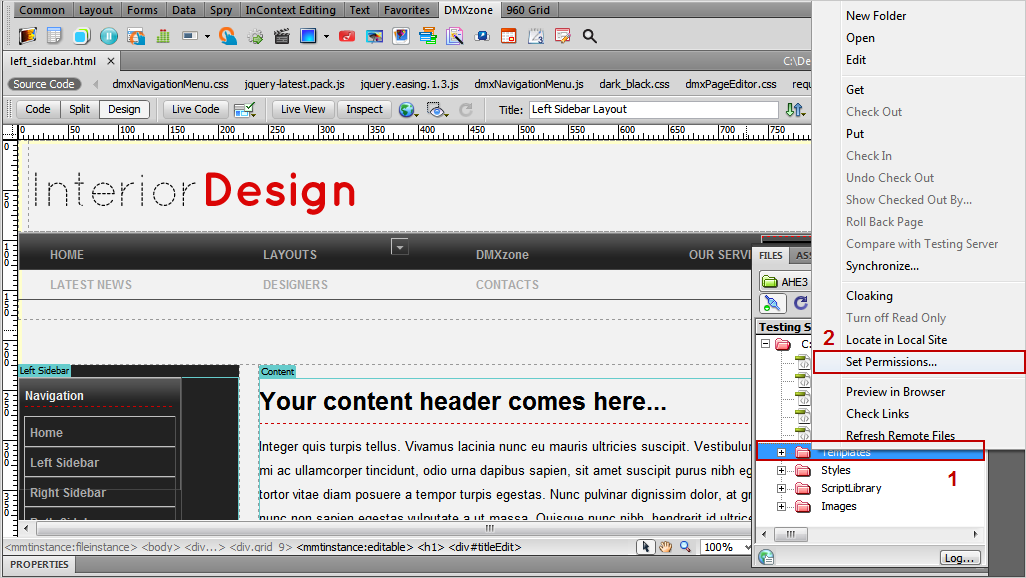Viewport: 1026px width, 578px height.
Task: Switch to Design view
Action: click(124, 109)
